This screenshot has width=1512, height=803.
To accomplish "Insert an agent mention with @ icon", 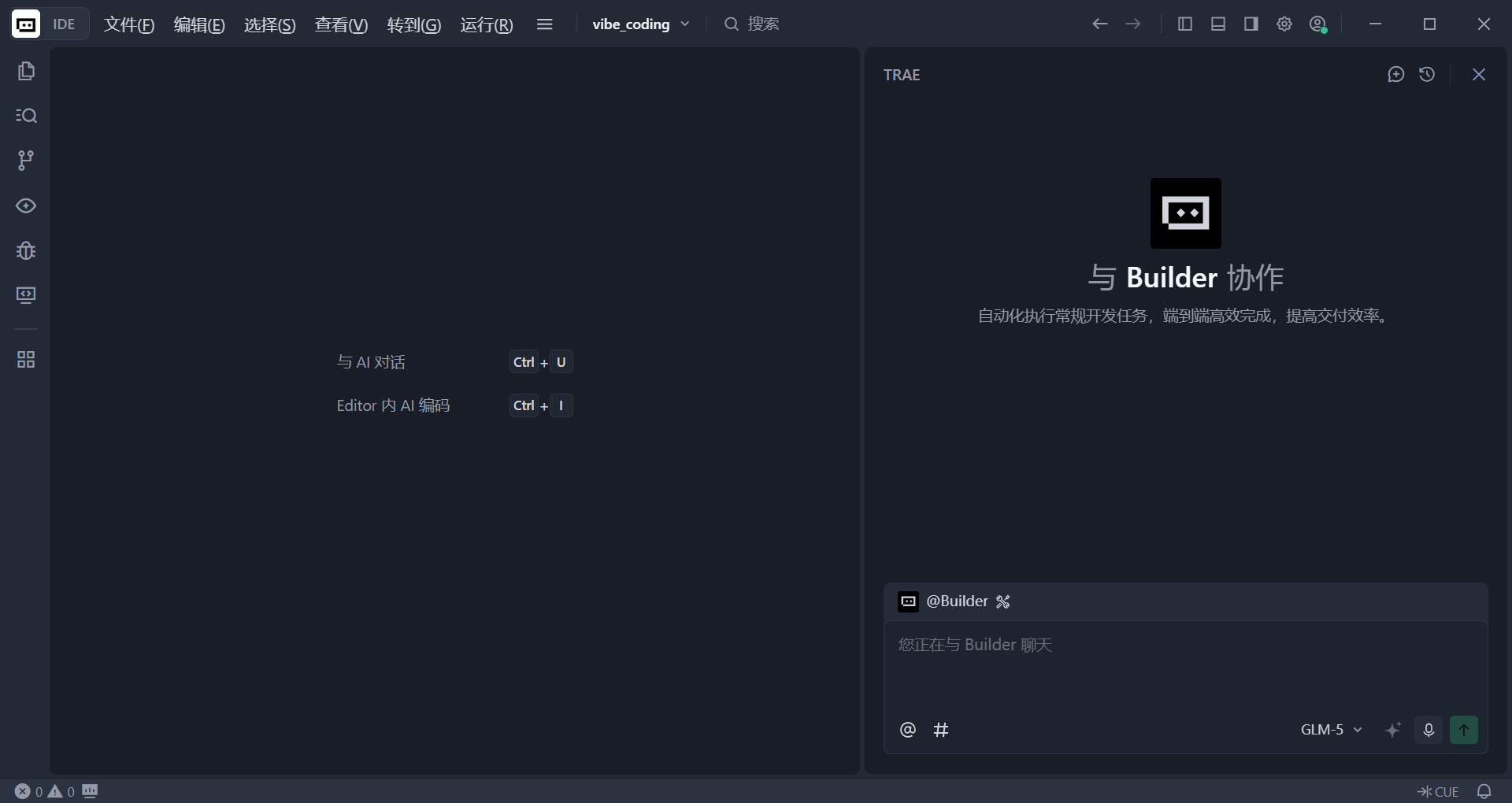I will click(x=908, y=730).
